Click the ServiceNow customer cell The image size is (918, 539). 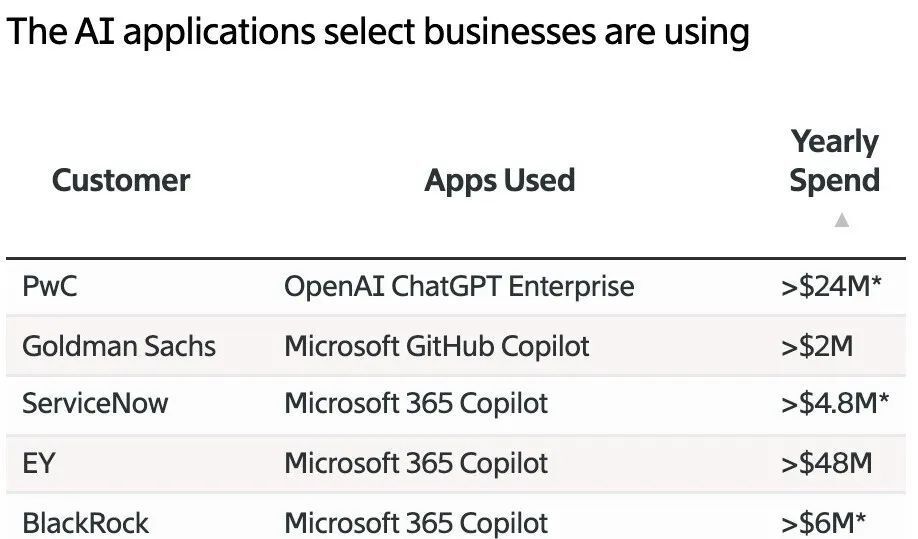point(96,404)
